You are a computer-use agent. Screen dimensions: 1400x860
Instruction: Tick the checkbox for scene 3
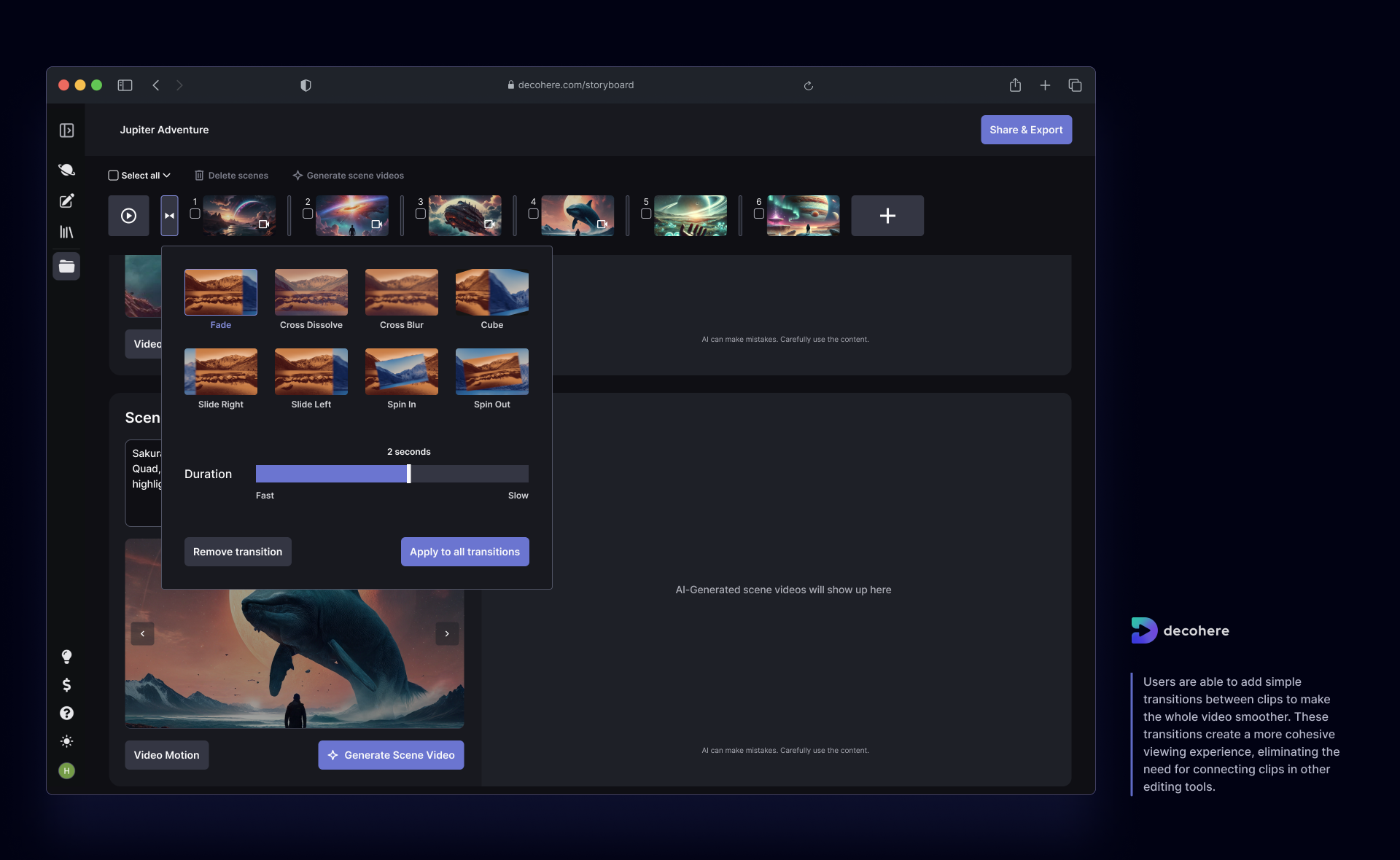(420, 214)
